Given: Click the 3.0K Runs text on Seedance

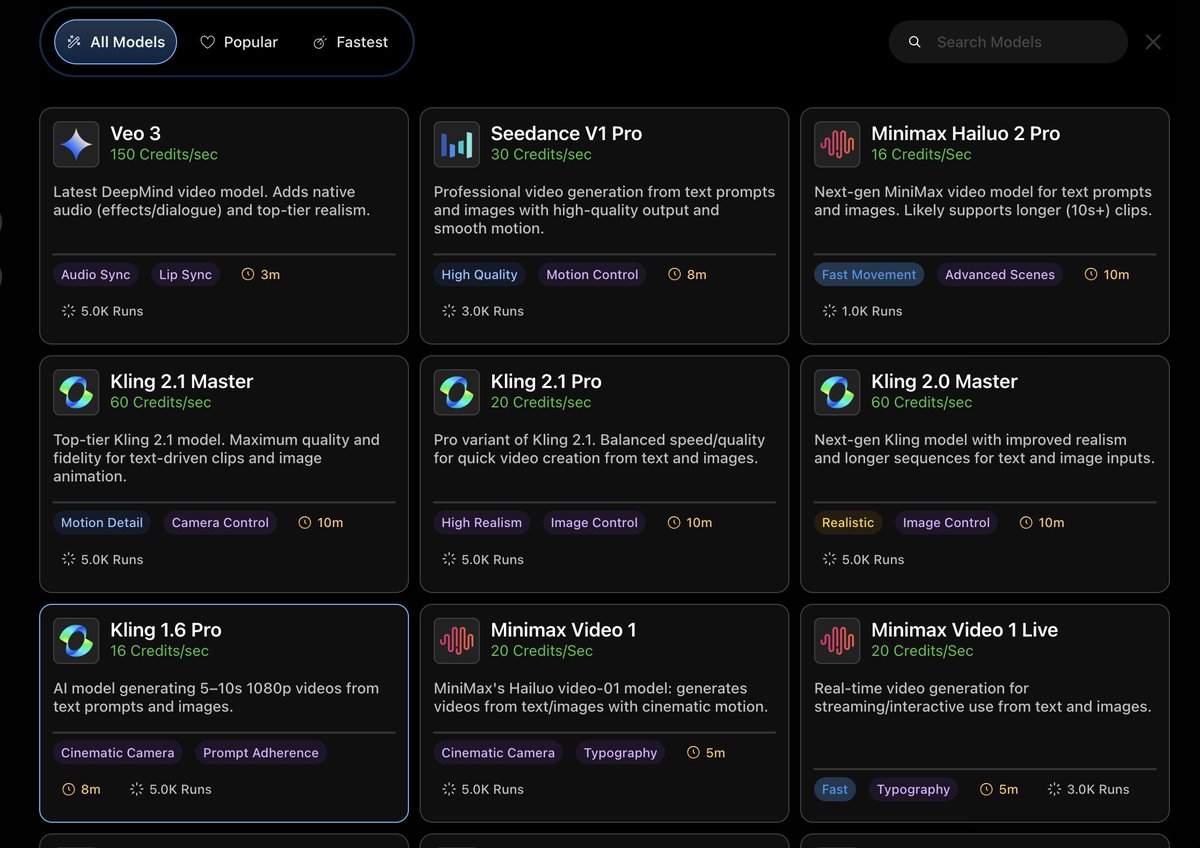Looking at the screenshot, I should coord(493,311).
